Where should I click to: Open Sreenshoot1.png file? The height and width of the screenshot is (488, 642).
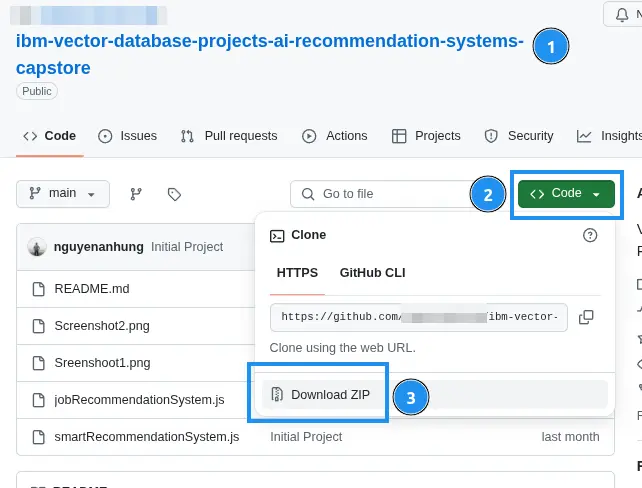pyautogui.click(x=102, y=363)
